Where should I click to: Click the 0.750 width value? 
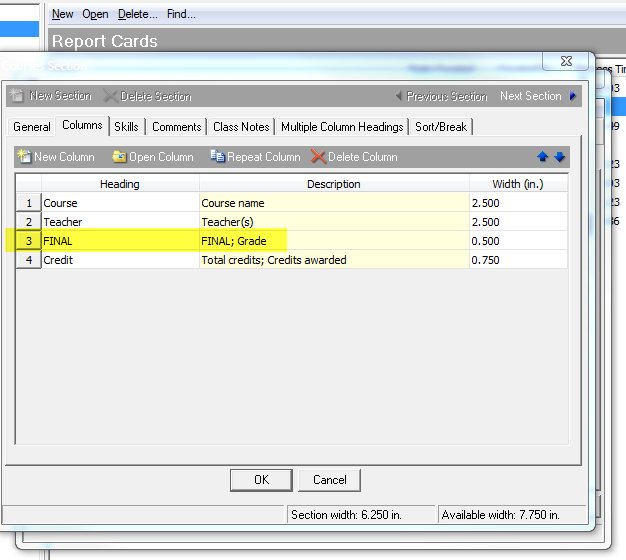tap(518, 260)
